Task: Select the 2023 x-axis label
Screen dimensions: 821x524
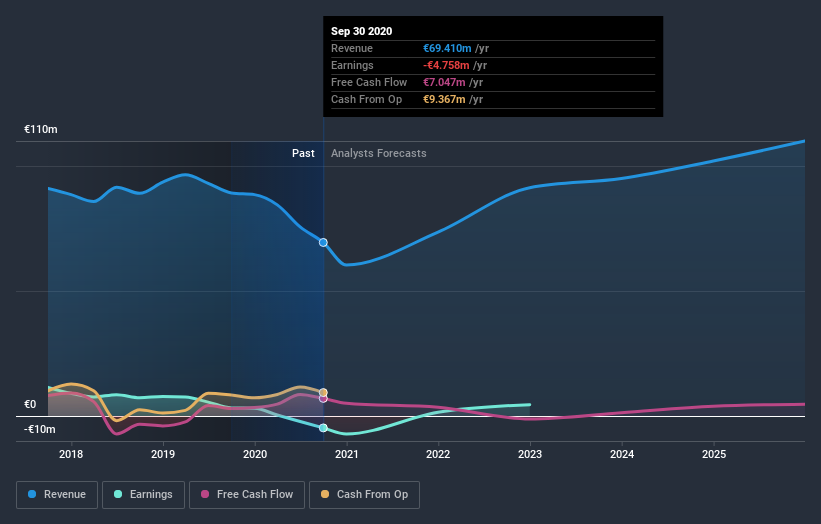Action: click(530, 454)
